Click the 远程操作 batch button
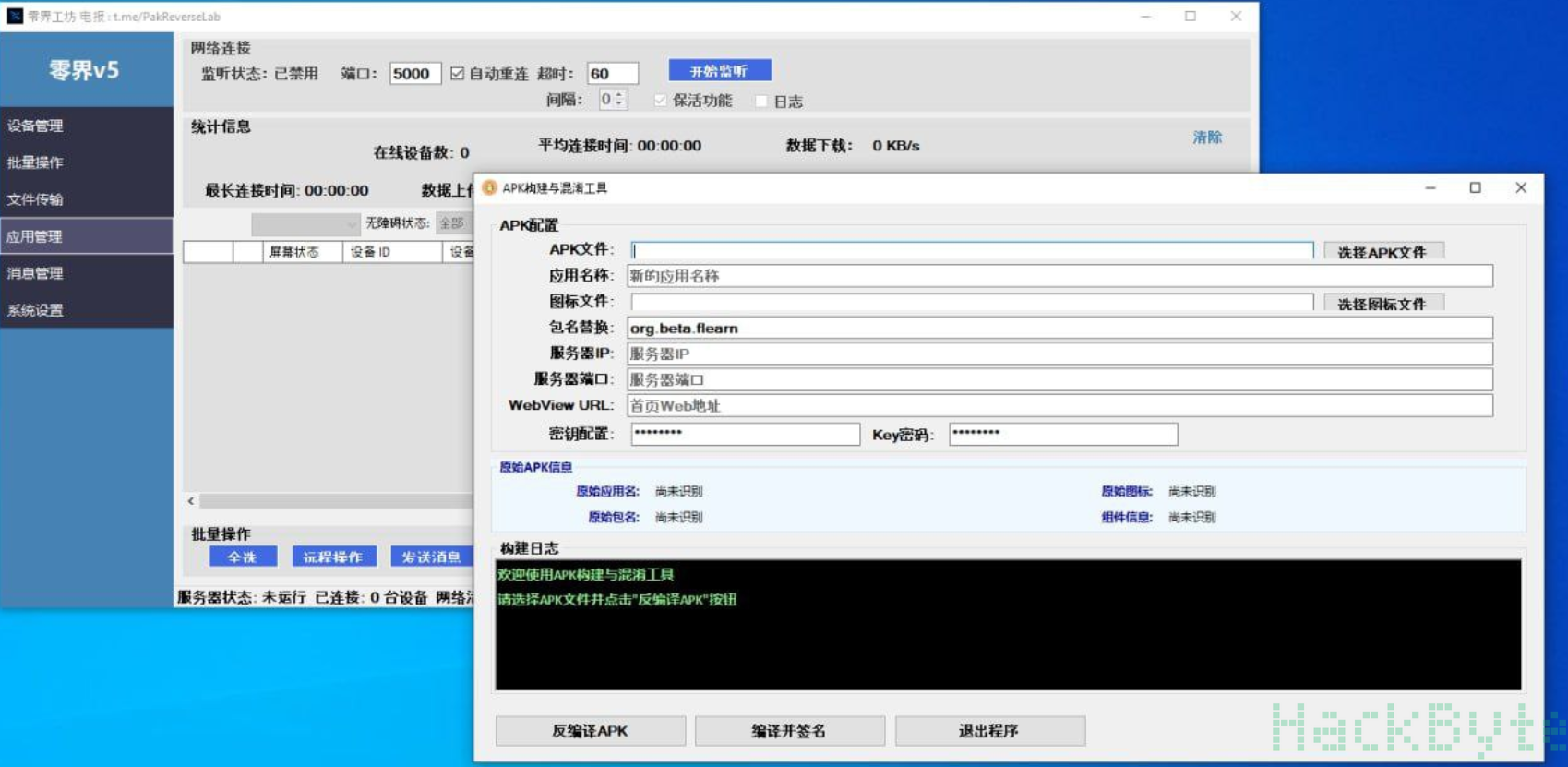1568x767 pixels. tap(333, 557)
